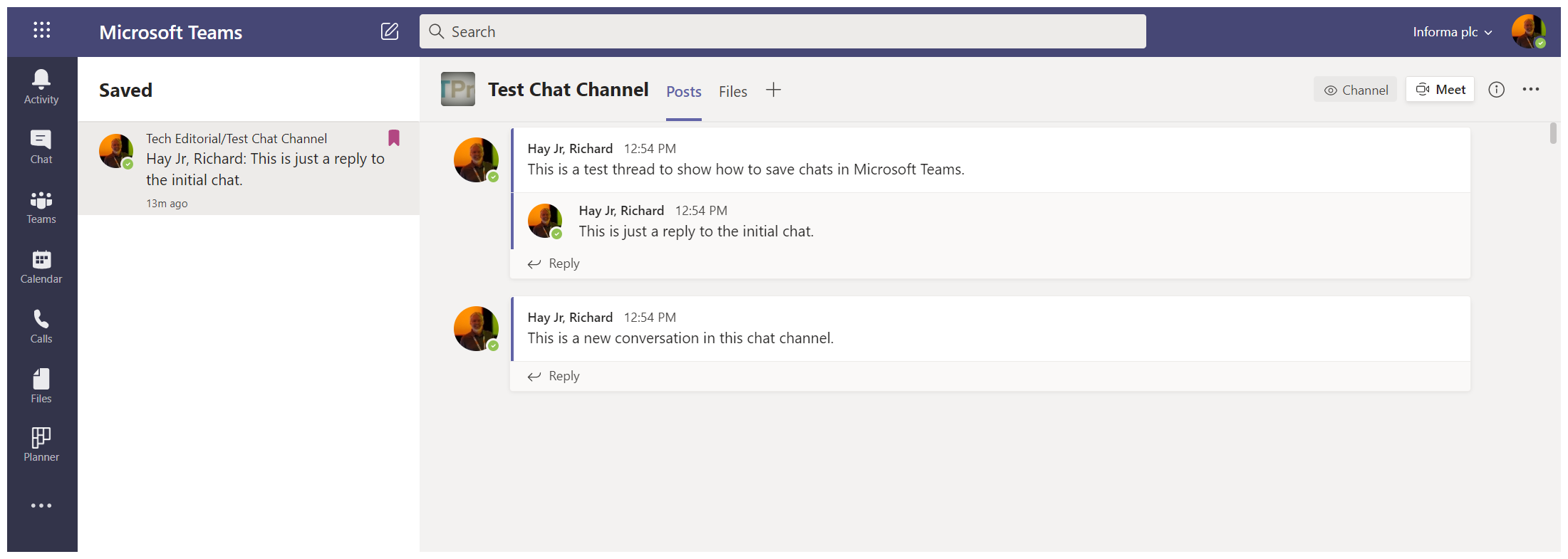Screen dimensions: 1568x559
Task: Open channel more options ellipsis menu
Action: tap(1530, 90)
